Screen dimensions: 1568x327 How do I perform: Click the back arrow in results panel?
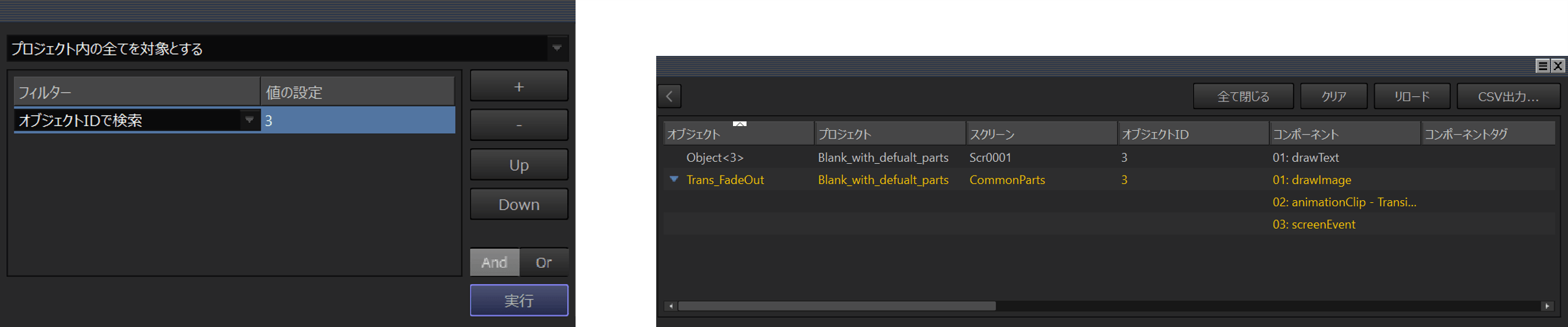669,96
